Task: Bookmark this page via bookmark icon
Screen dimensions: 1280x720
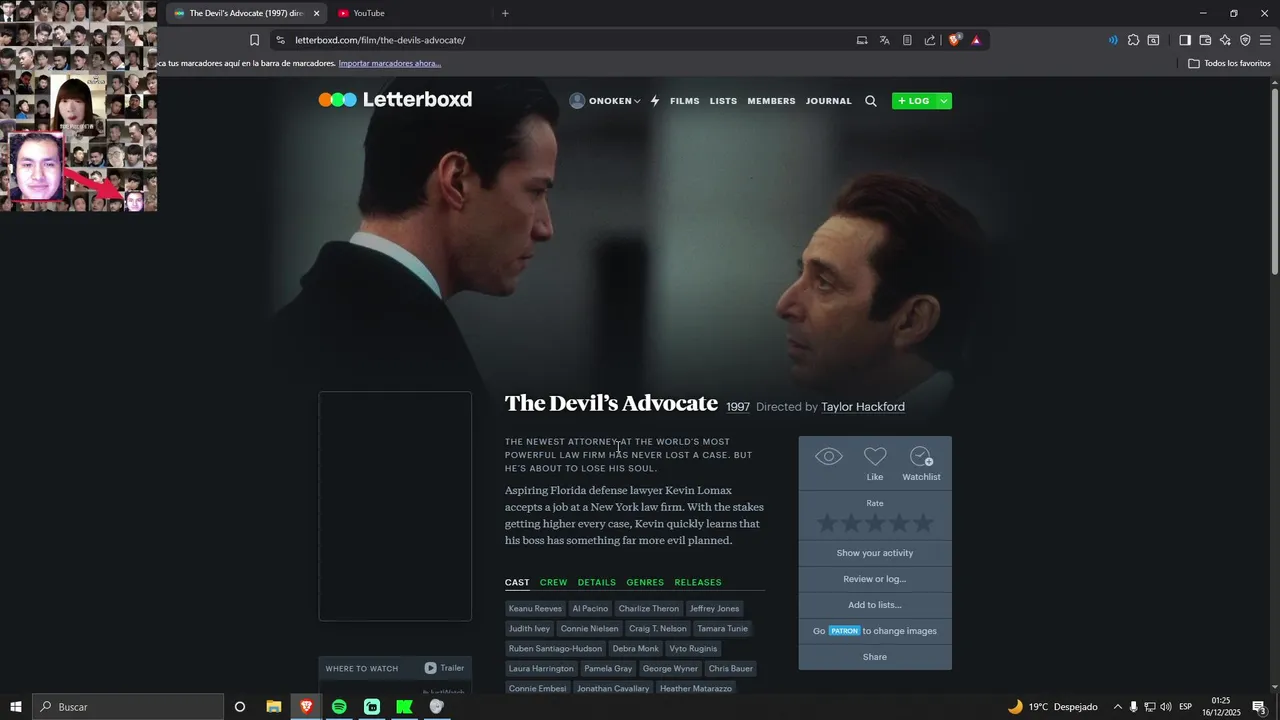Action: pyautogui.click(x=254, y=40)
